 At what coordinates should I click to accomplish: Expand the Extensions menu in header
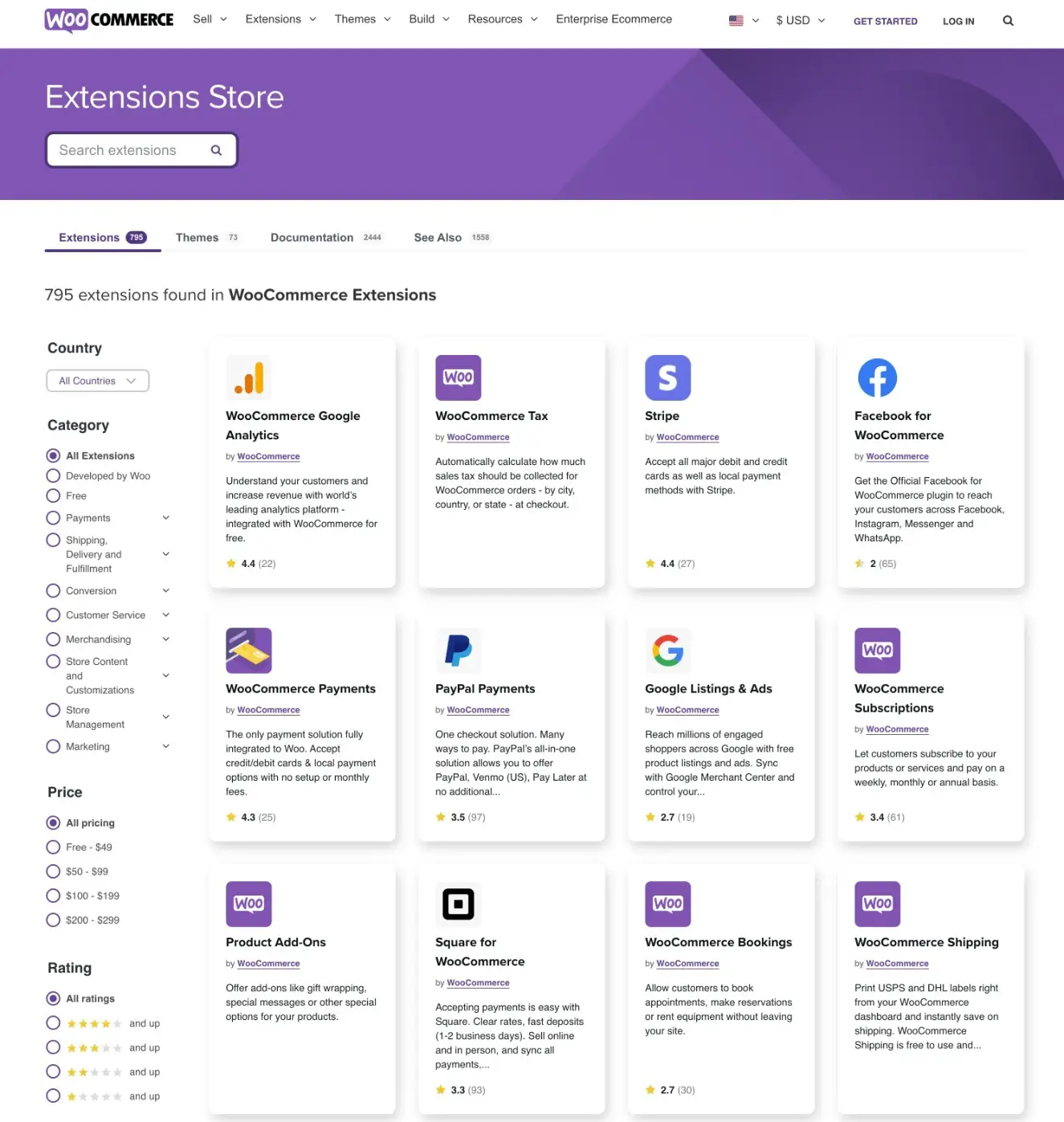coord(280,19)
